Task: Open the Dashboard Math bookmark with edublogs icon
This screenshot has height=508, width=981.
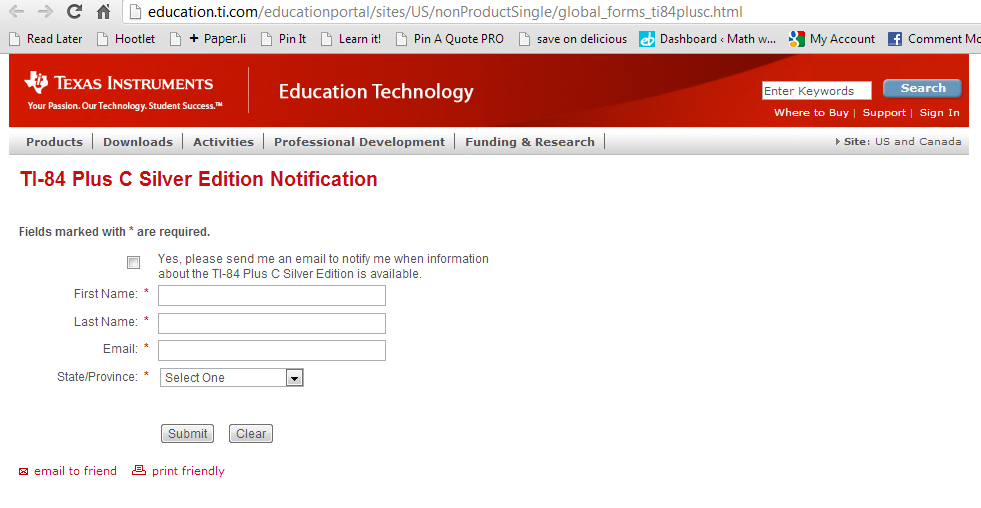Action: tap(708, 39)
